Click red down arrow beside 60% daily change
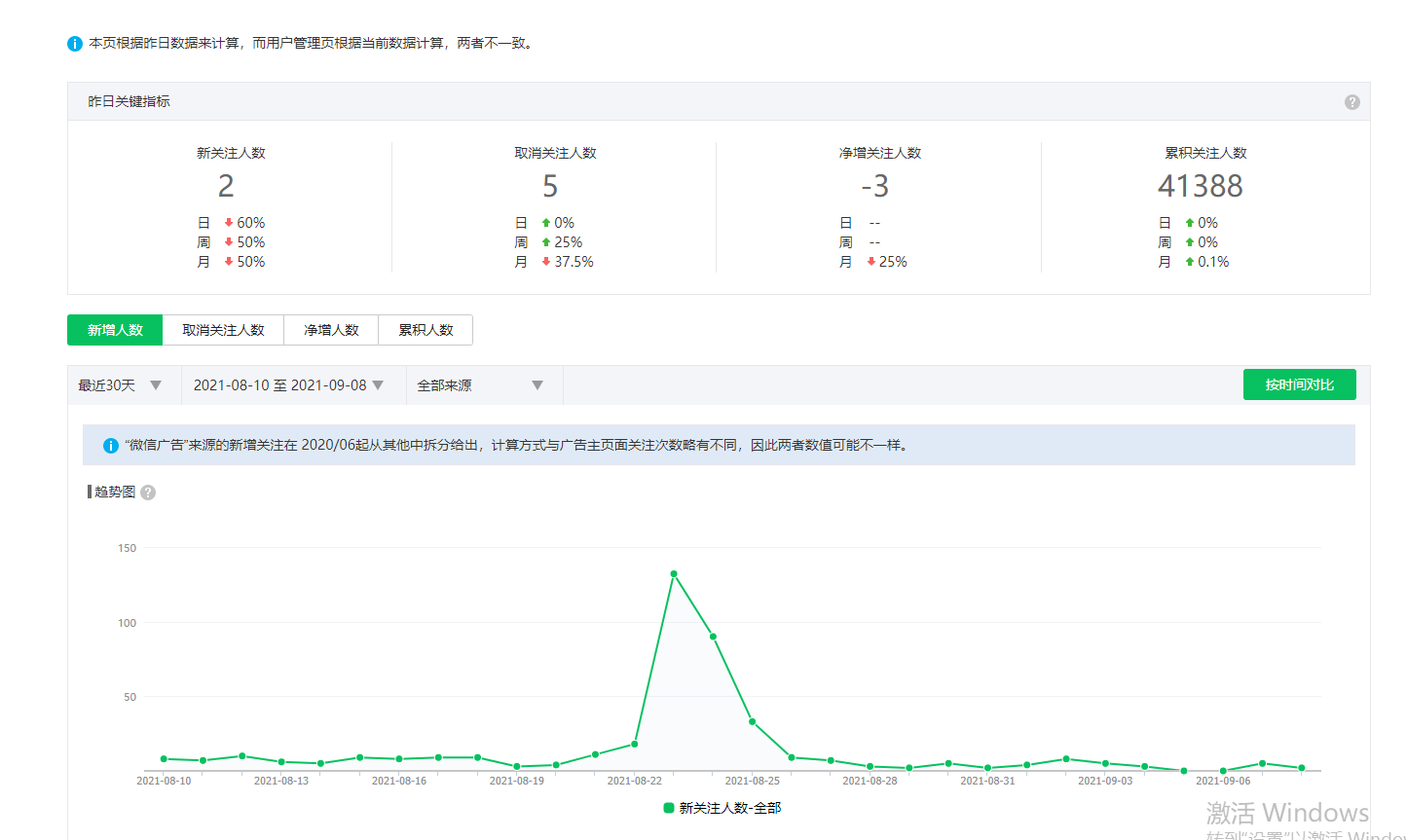Image resolution: width=1407 pixels, height=840 pixels. [x=229, y=223]
